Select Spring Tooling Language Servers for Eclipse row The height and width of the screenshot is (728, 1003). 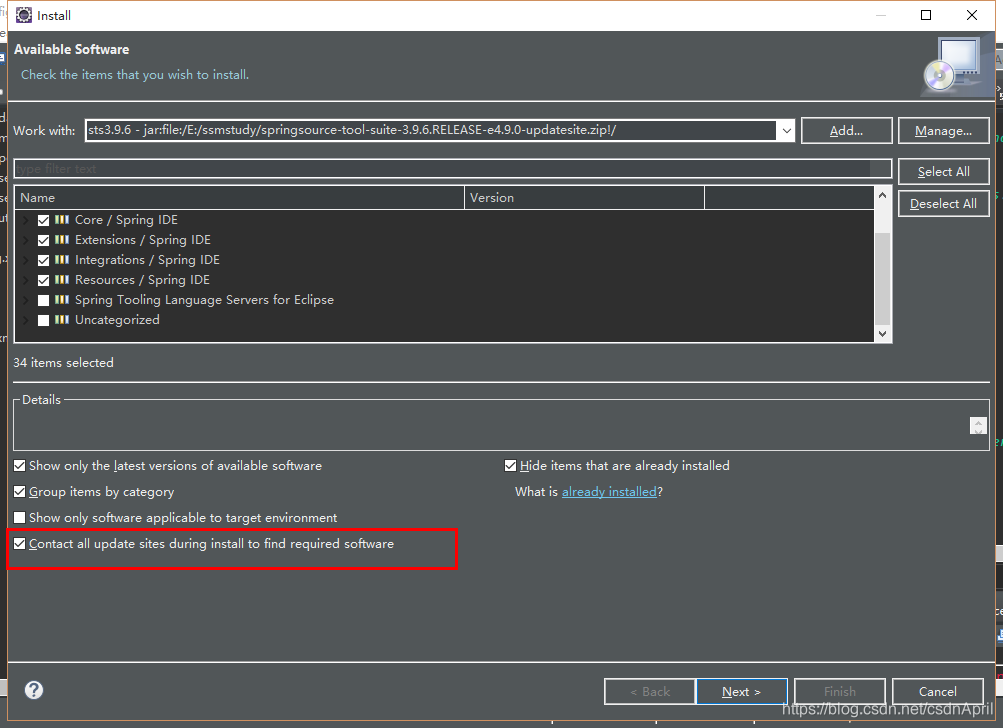pos(204,299)
